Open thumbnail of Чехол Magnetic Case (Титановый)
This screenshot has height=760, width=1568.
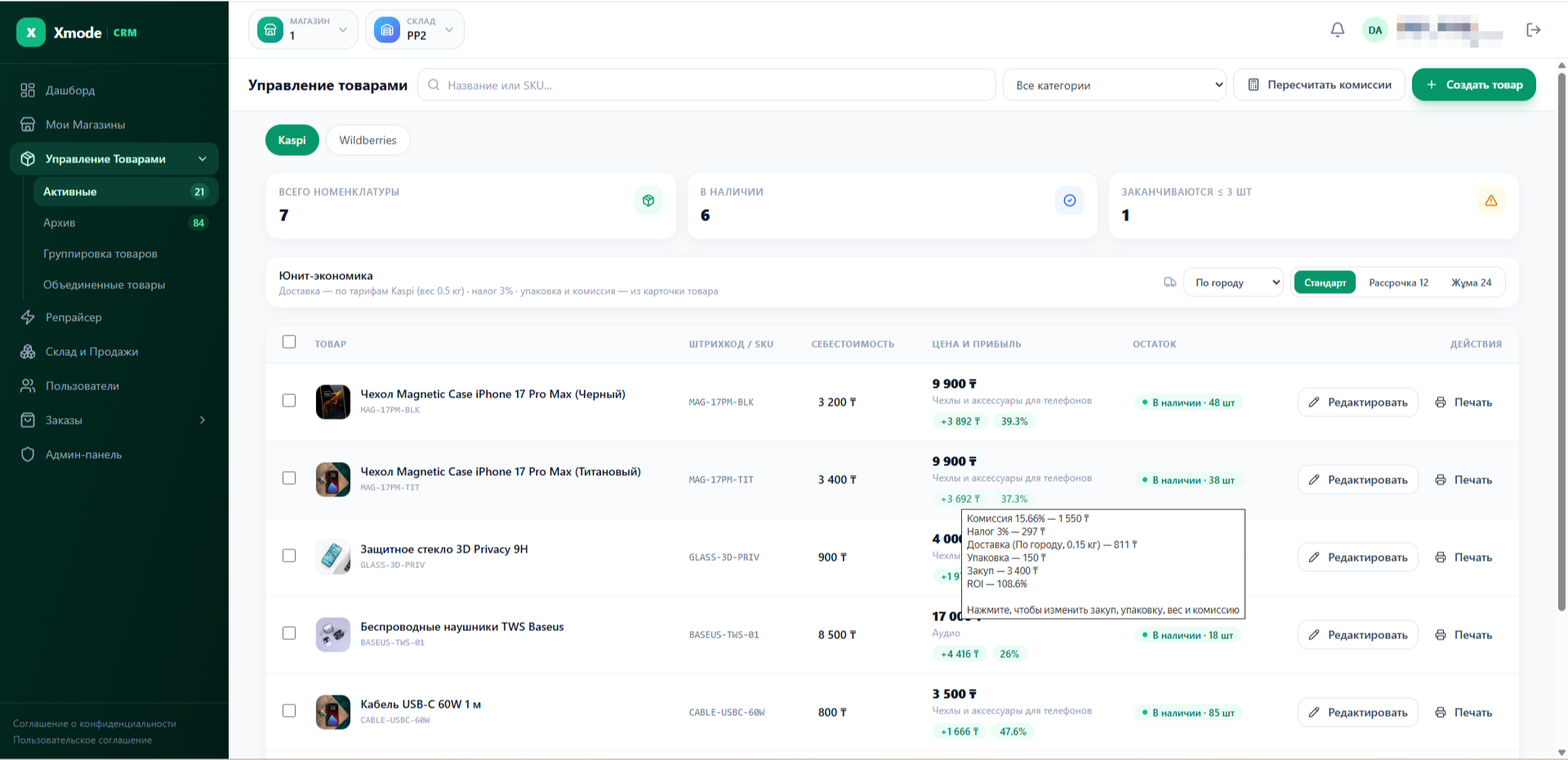333,480
